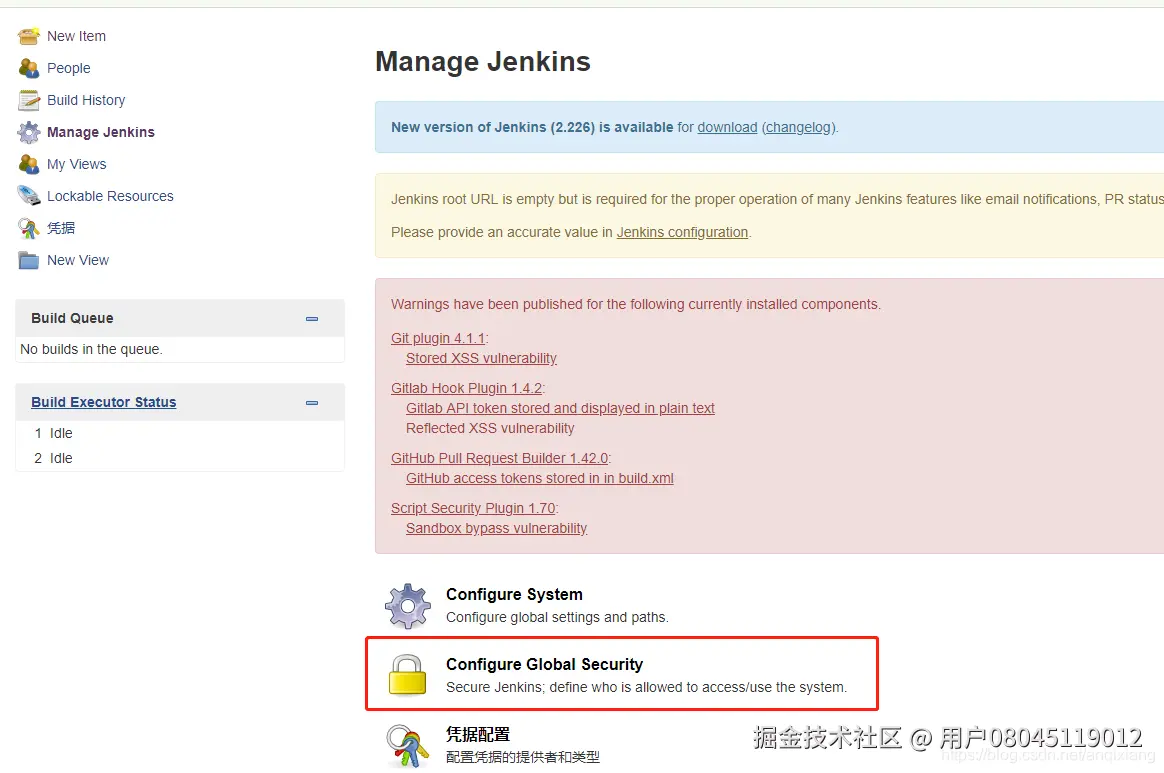The image size is (1164, 773).
Task: Open New Item in sidebar
Action: click(76, 36)
